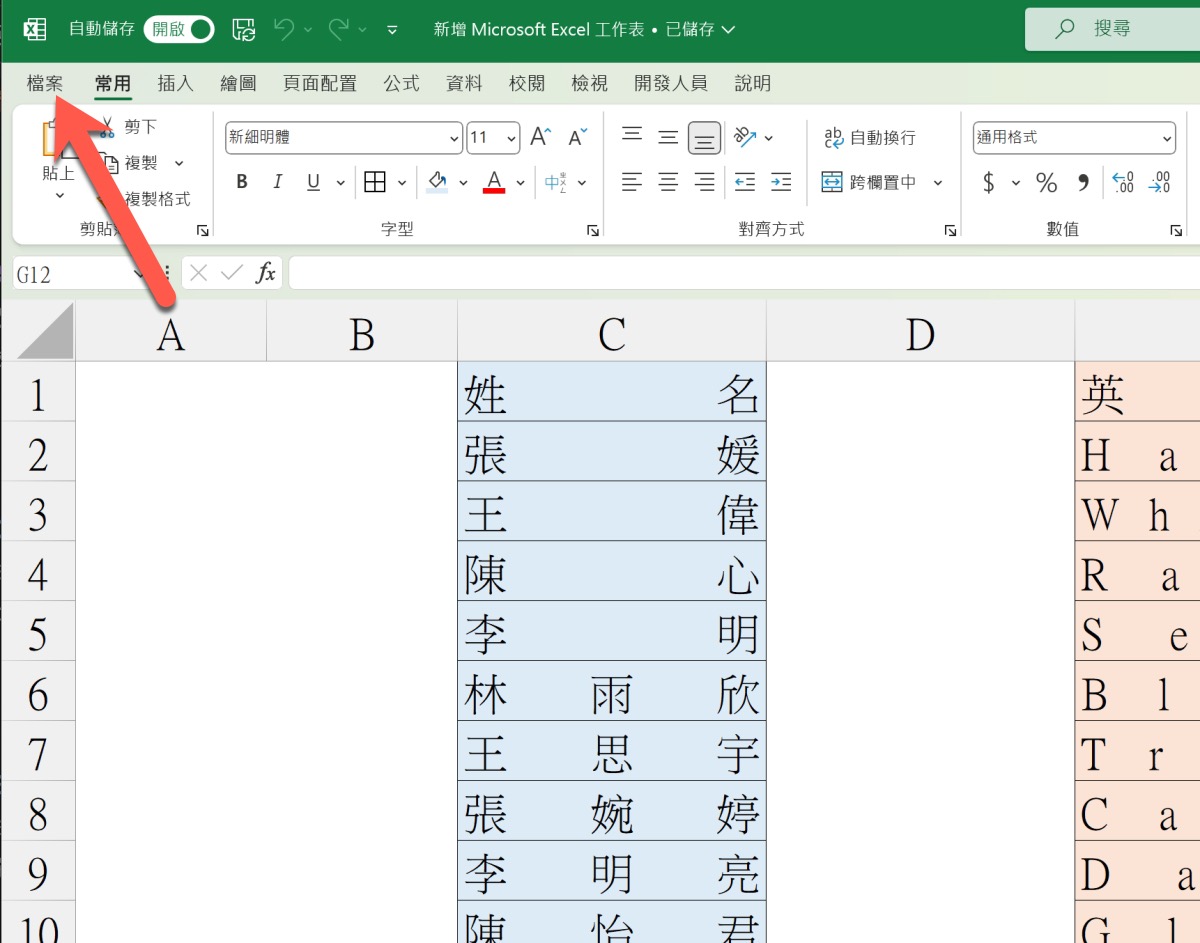Select the center horizontal alignment icon
This screenshot has height=943, width=1200.
[668, 182]
